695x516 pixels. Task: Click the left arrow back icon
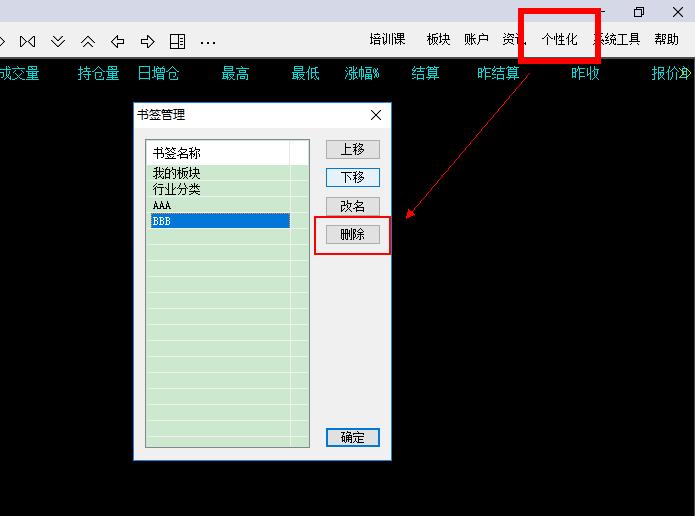pos(118,41)
